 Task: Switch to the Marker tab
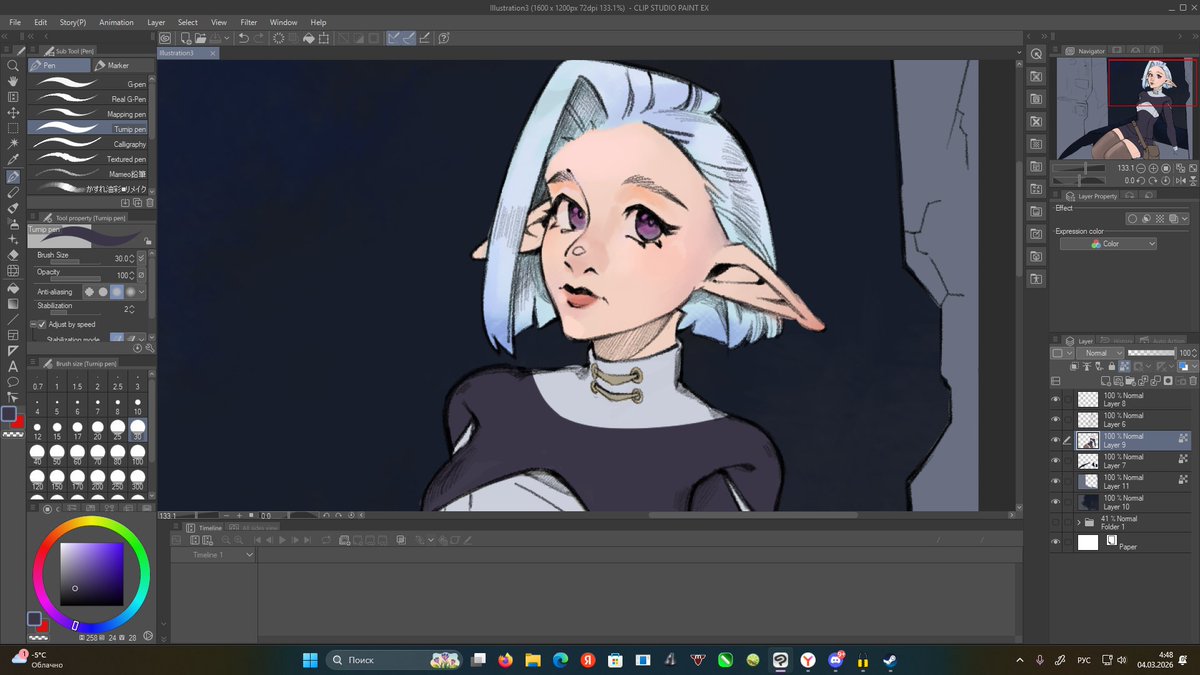click(118, 65)
